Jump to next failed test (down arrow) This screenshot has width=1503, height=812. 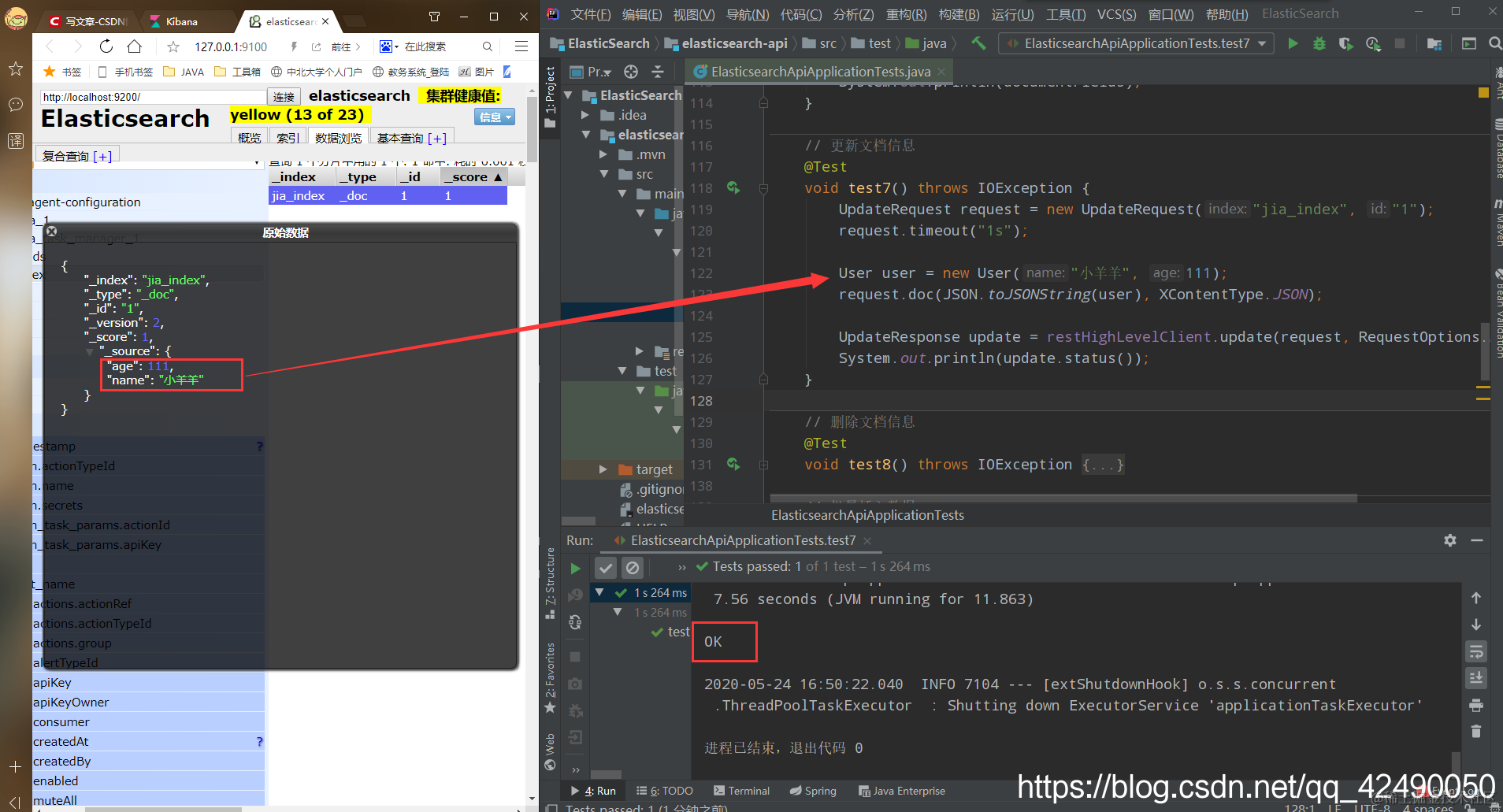click(x=1476, y=625)
